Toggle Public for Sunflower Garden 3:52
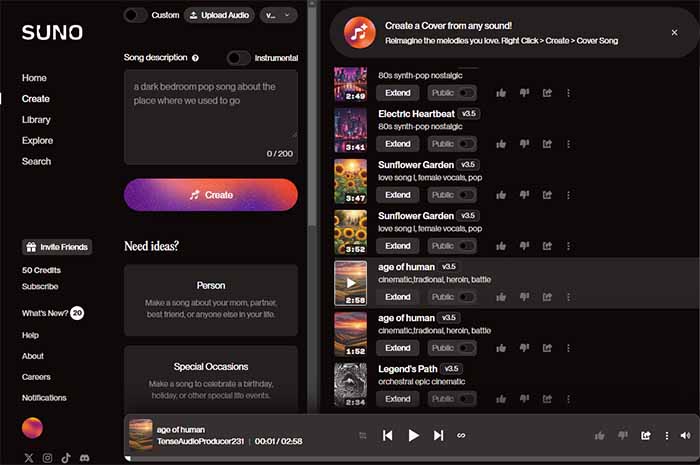This screenshot has width=700, height=465. click(452, 246)
